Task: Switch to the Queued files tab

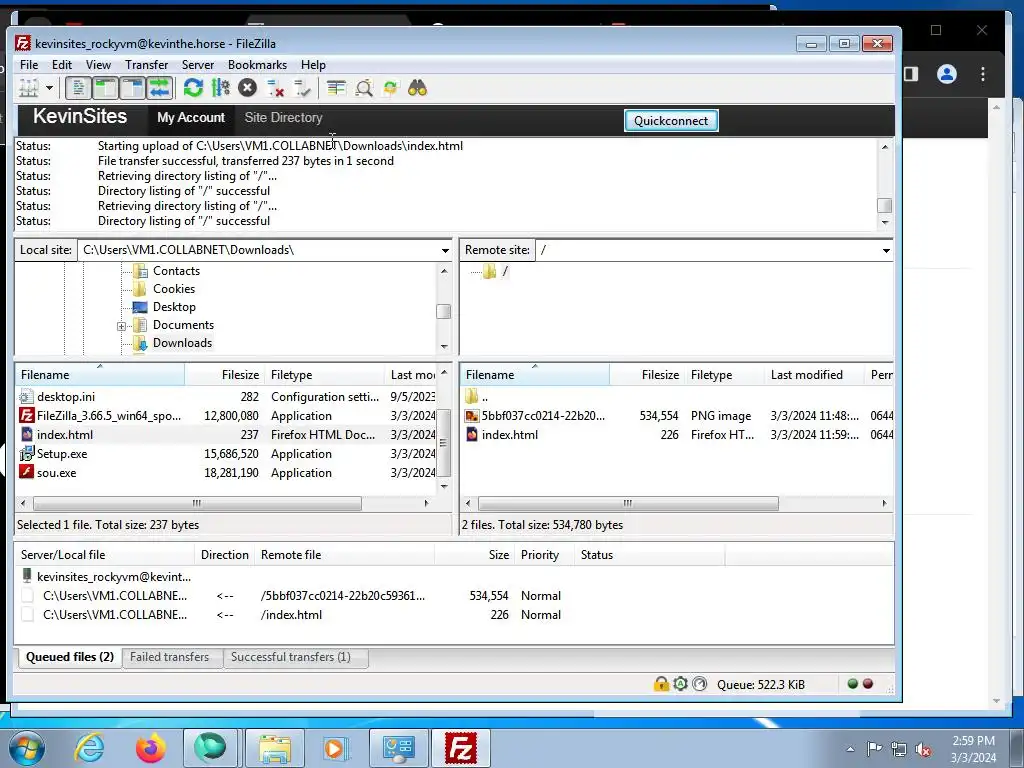Action: tap(69, 657)
